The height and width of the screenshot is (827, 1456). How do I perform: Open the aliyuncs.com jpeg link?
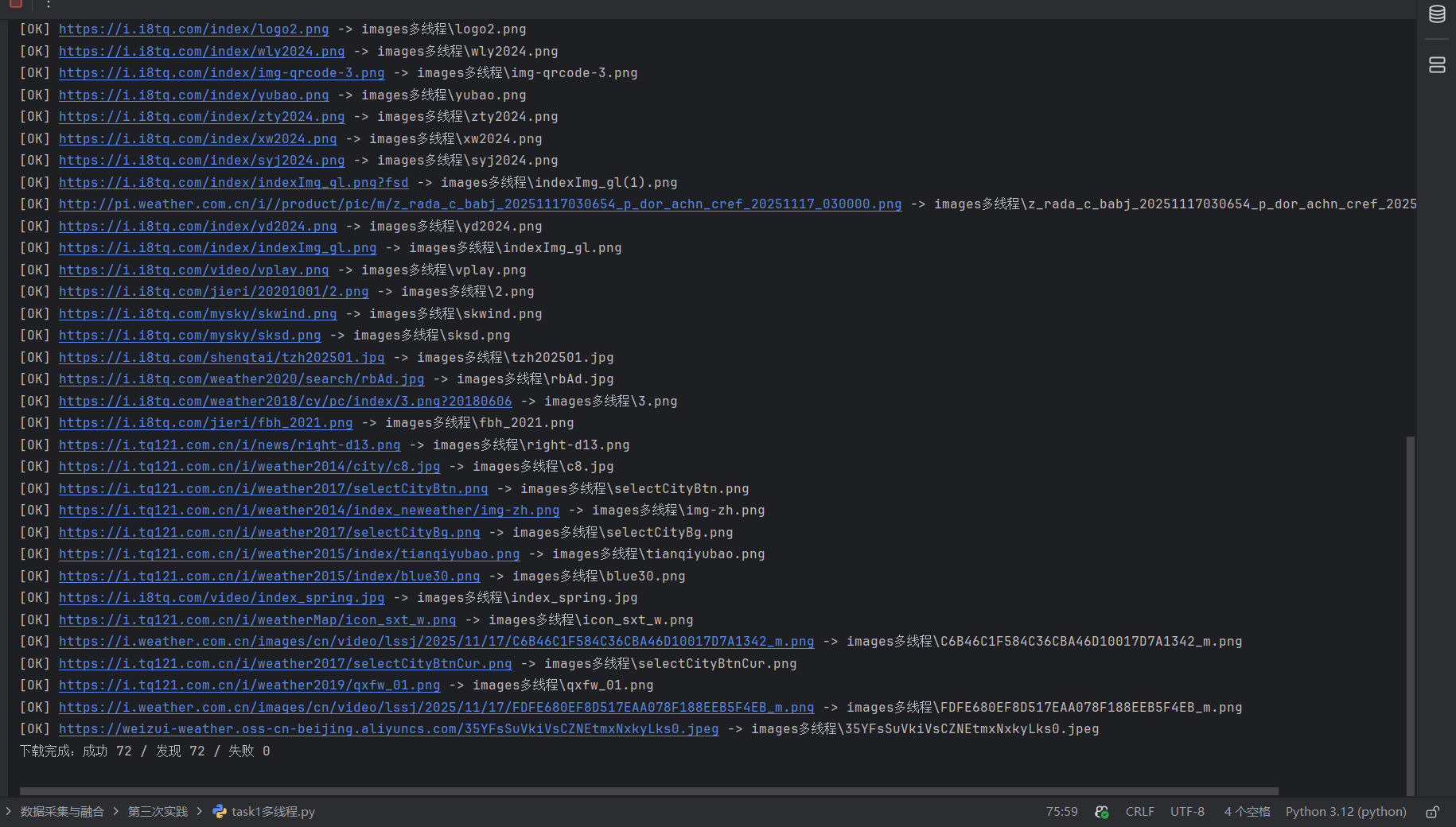click(x=388, y=729)
